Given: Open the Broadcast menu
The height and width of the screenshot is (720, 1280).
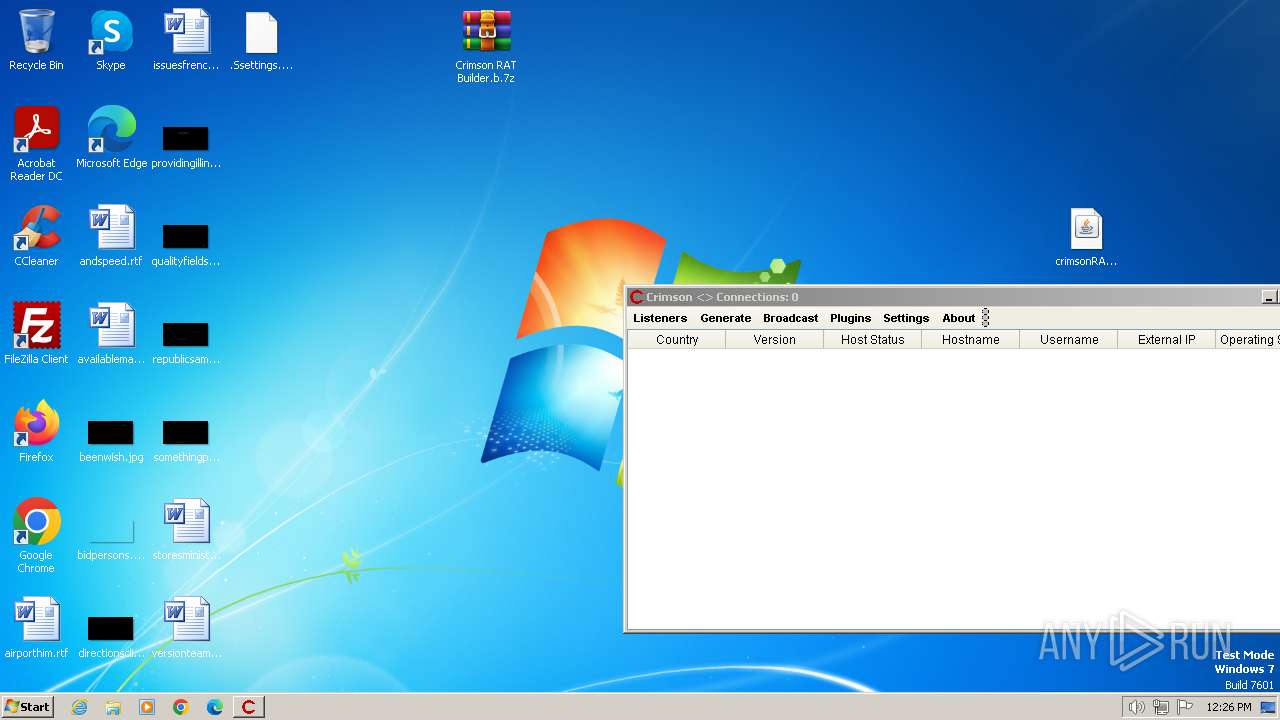Looking at the screenshot, I should (x=790, y=318).
